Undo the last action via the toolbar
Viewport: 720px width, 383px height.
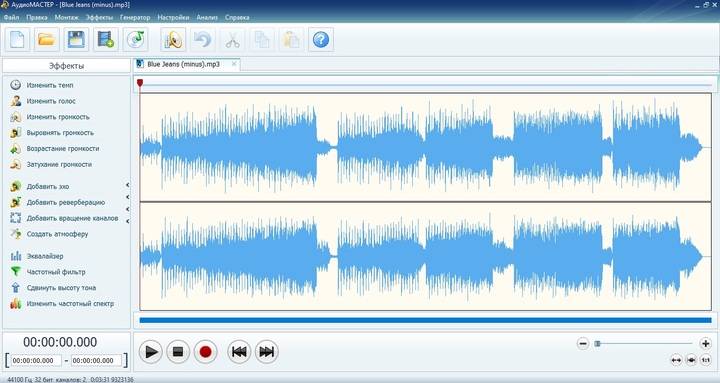[x=202, y=39]
